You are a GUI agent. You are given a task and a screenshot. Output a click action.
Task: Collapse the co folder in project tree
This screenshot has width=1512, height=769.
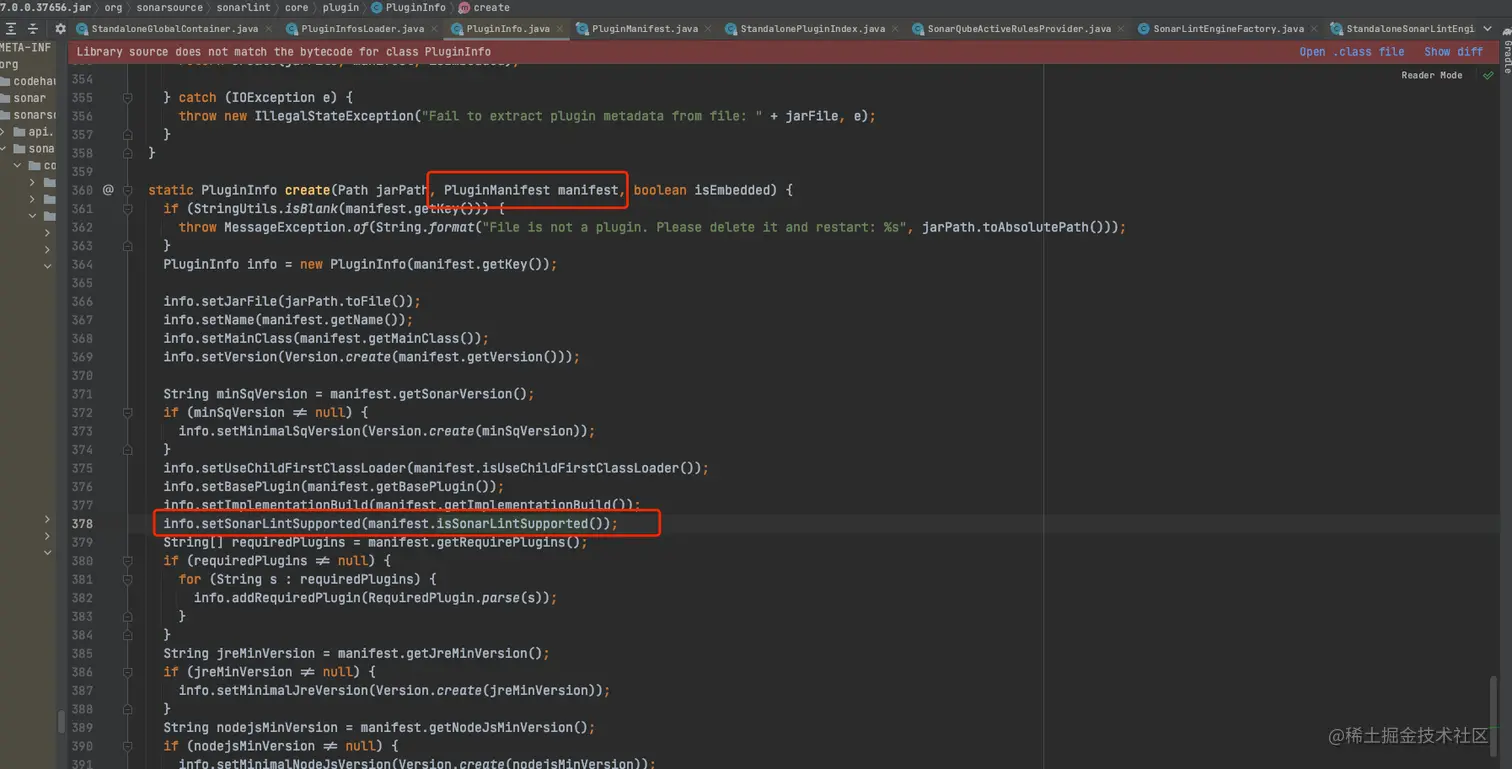pyautogui.click(x=17, y=166)
